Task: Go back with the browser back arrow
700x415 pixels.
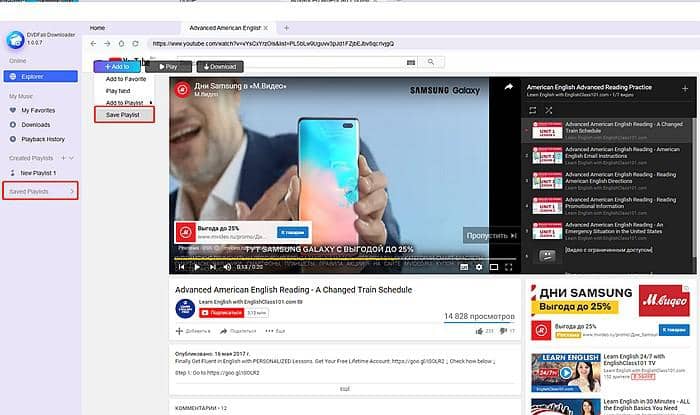Action: point(93,44)
